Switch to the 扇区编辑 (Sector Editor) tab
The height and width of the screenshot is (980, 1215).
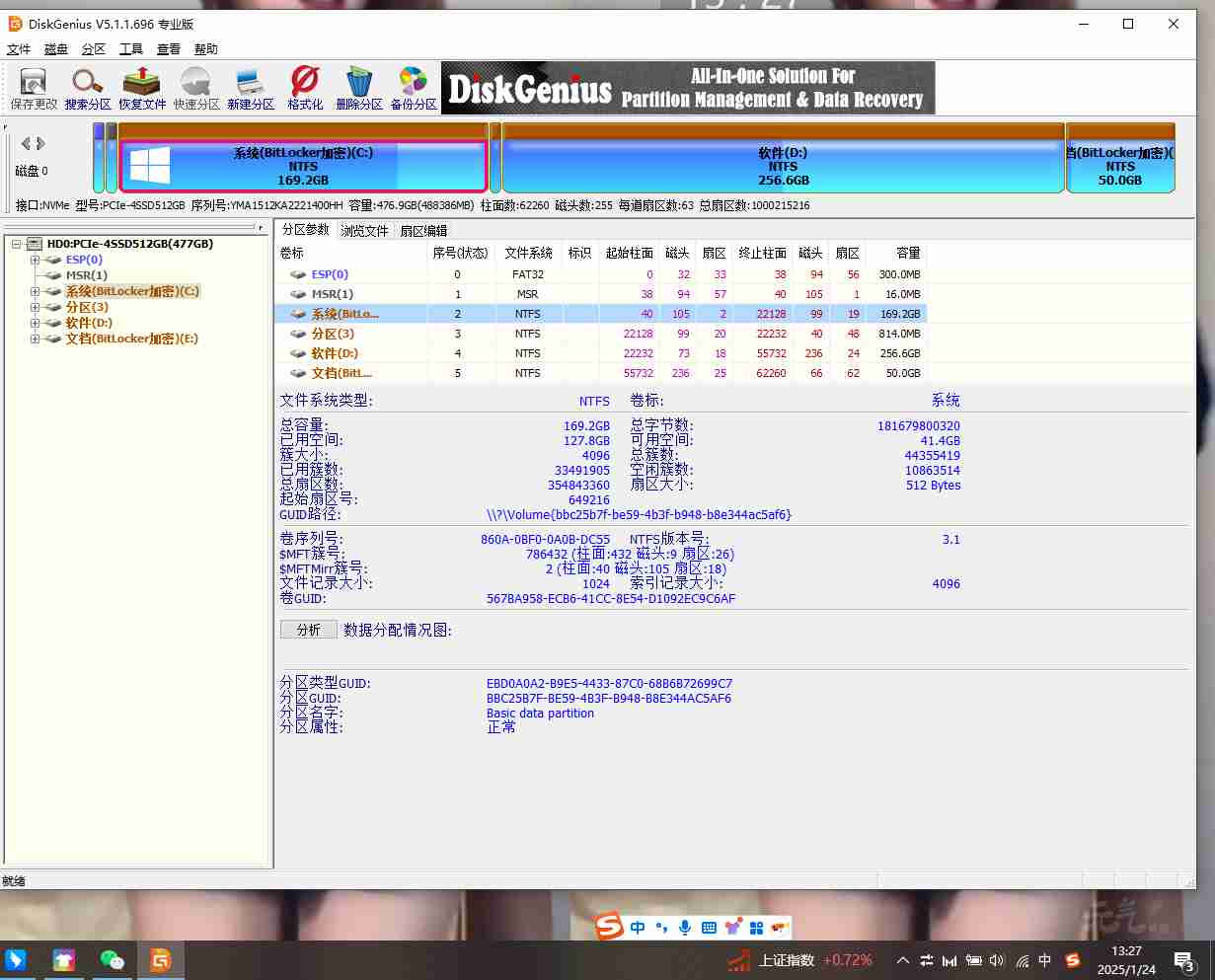pos(423,231)
